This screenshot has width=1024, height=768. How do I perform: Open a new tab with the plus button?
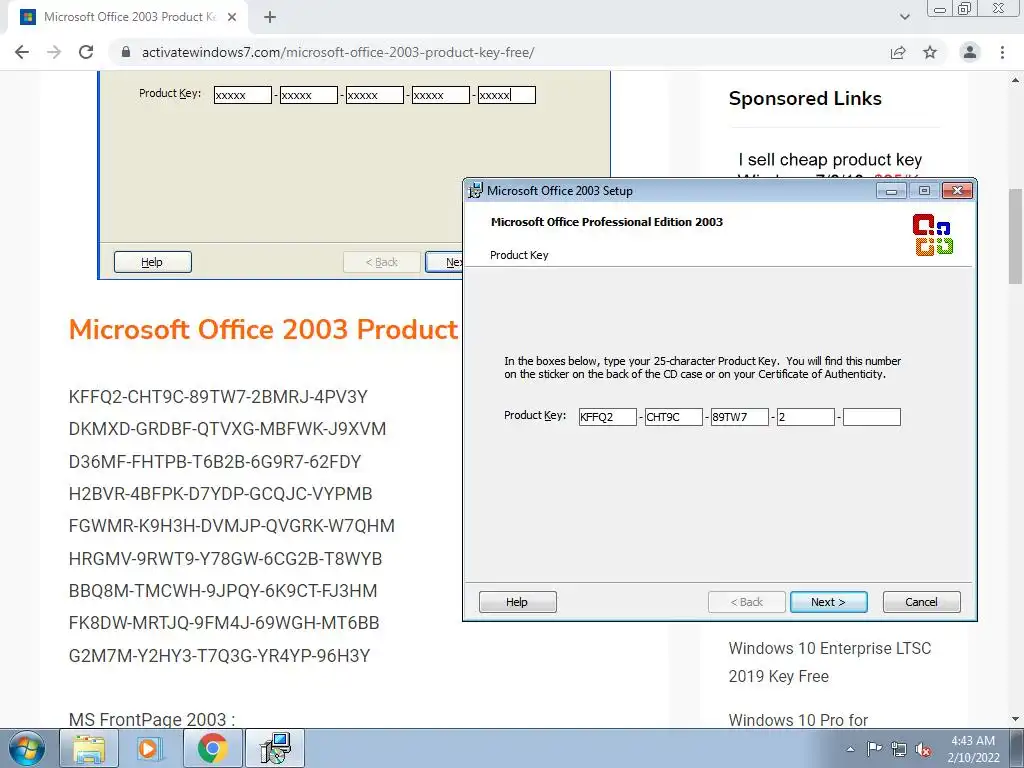coord(270,17)
